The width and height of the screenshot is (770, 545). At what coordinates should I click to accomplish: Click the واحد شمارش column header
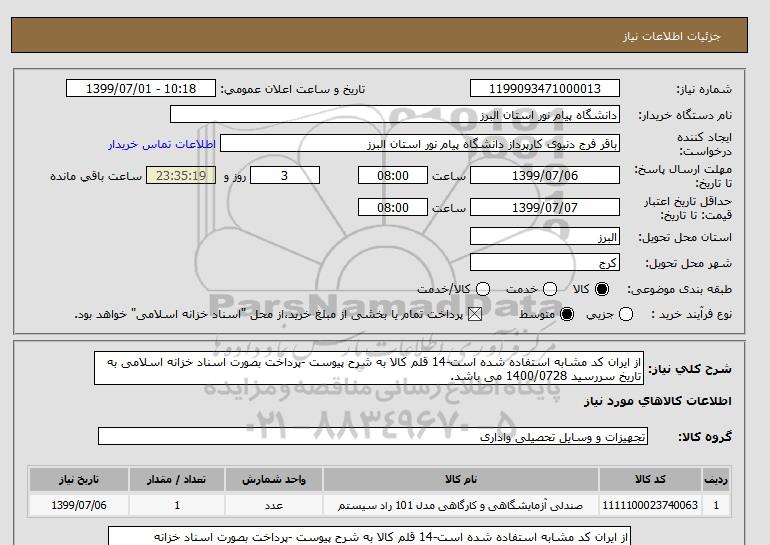click(274, 479)
